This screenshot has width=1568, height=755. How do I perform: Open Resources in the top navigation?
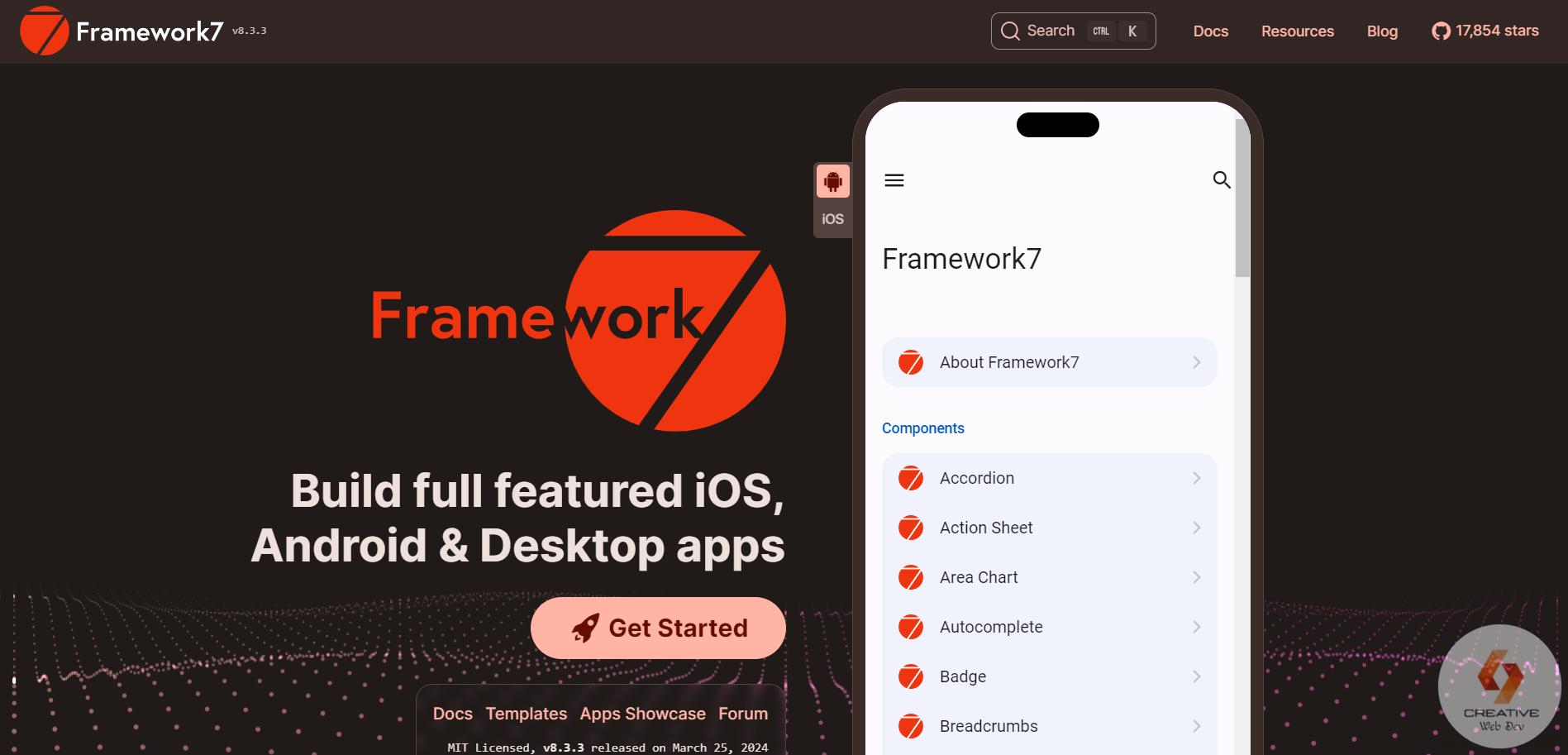click(1298, 31)
